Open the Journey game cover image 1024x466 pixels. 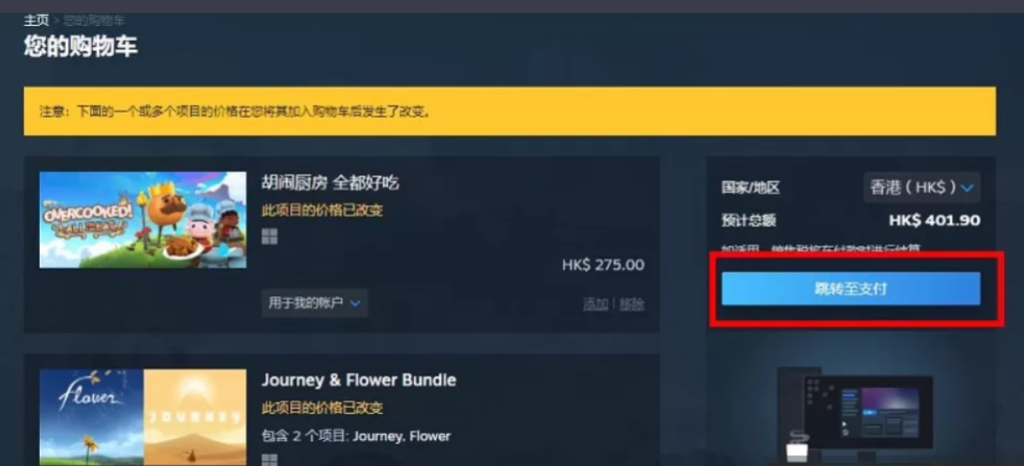coord(195,418)
